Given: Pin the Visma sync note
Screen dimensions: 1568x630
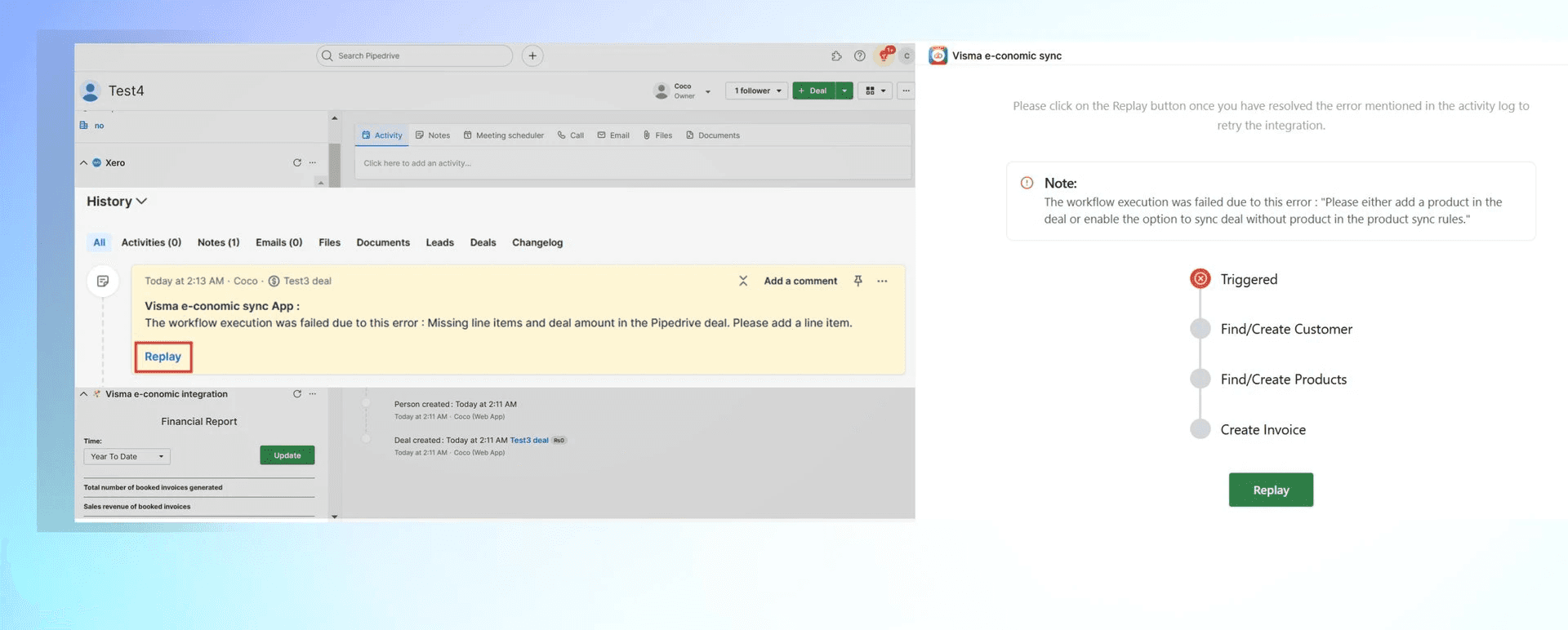Looking at the screenshot, I should tap(857, 281).
